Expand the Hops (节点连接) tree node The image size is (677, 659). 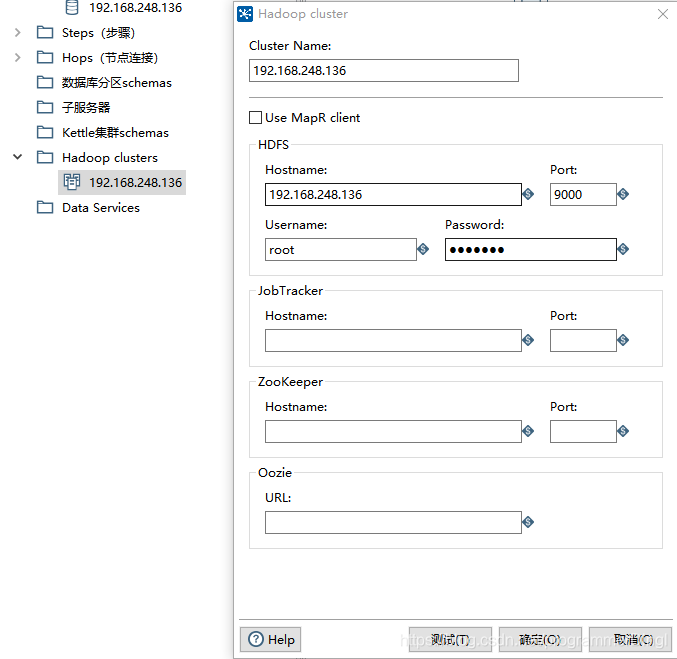coord(18,57)
